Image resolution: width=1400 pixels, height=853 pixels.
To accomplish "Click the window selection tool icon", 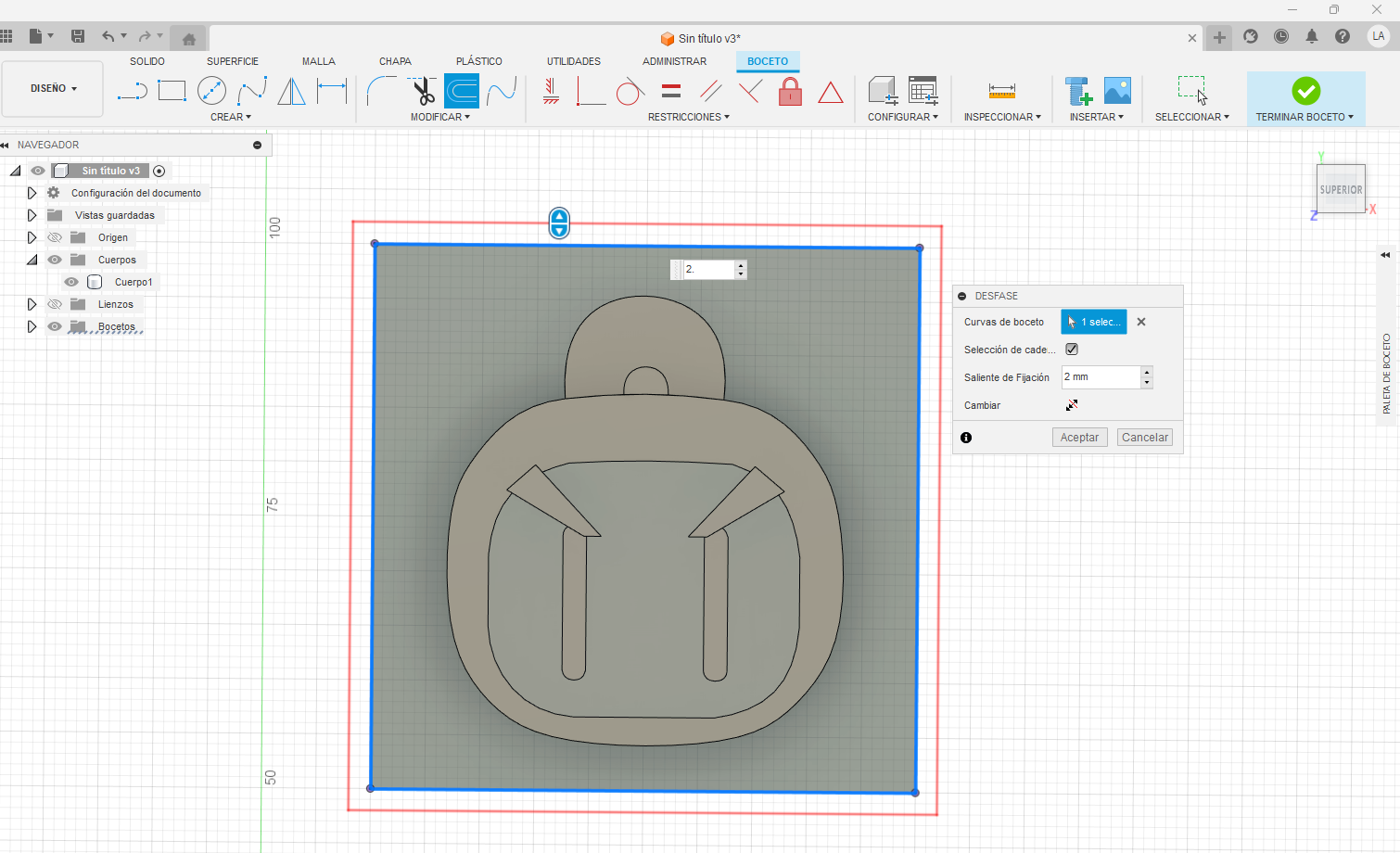I will [1192, 90].
